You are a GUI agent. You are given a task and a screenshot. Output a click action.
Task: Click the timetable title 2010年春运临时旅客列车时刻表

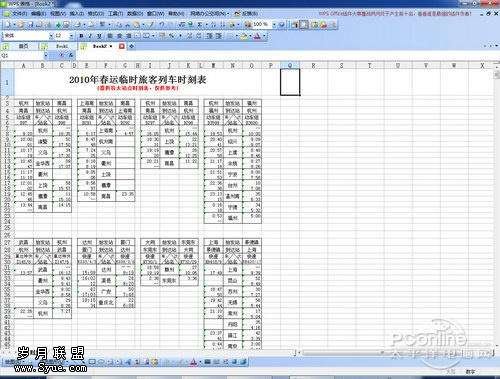click(138, 79)
